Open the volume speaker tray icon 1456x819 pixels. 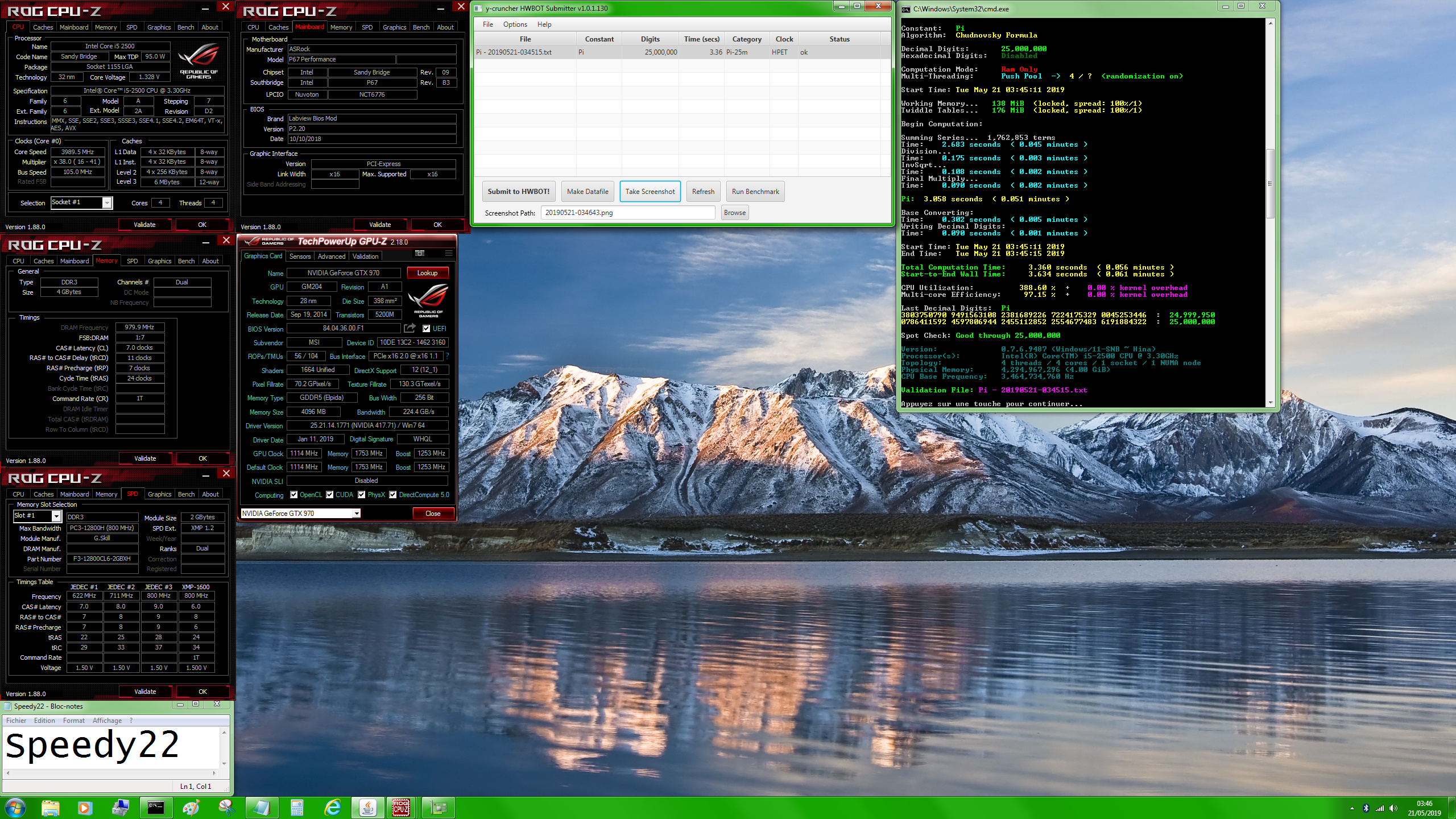point(1393,808)
